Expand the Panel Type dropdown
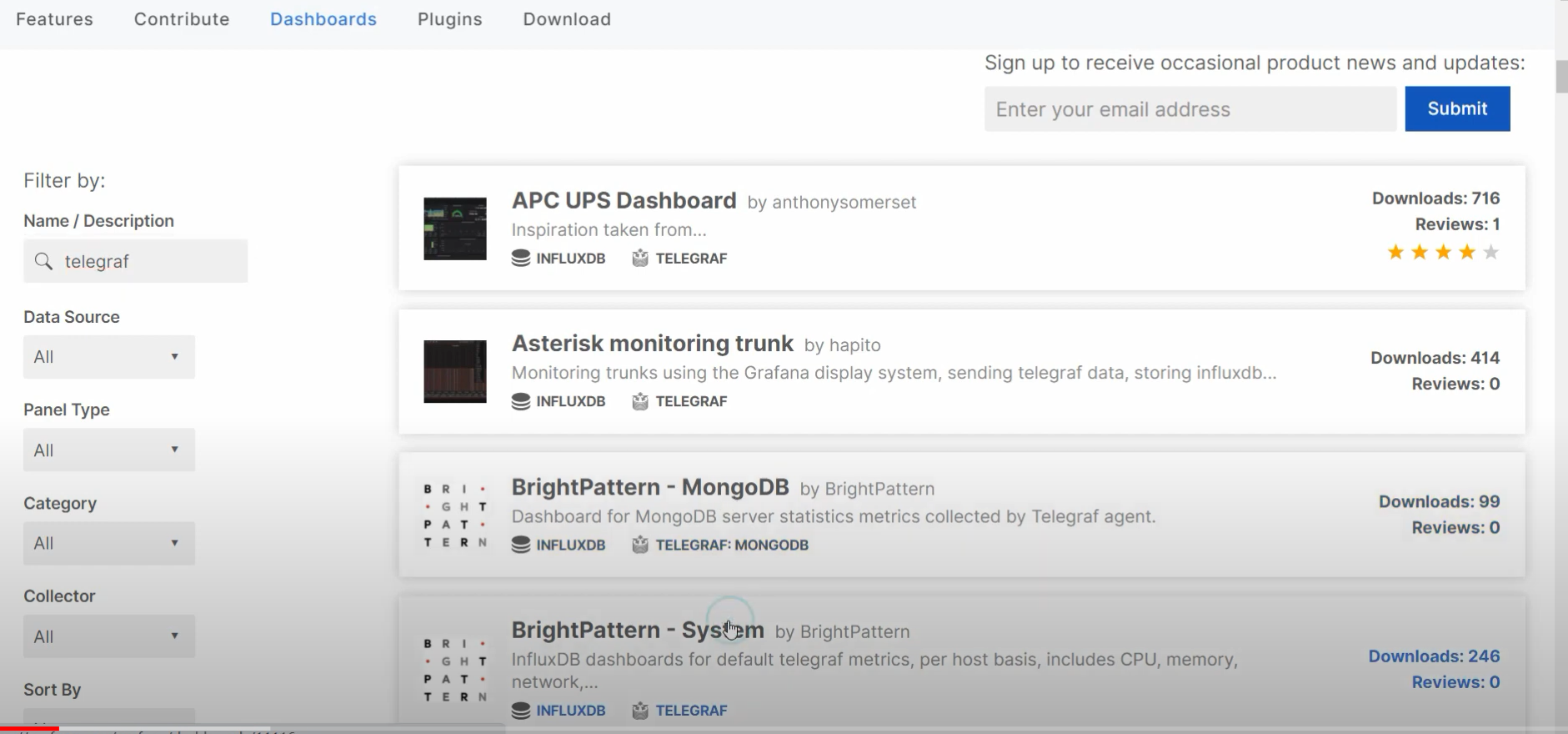 109,450
